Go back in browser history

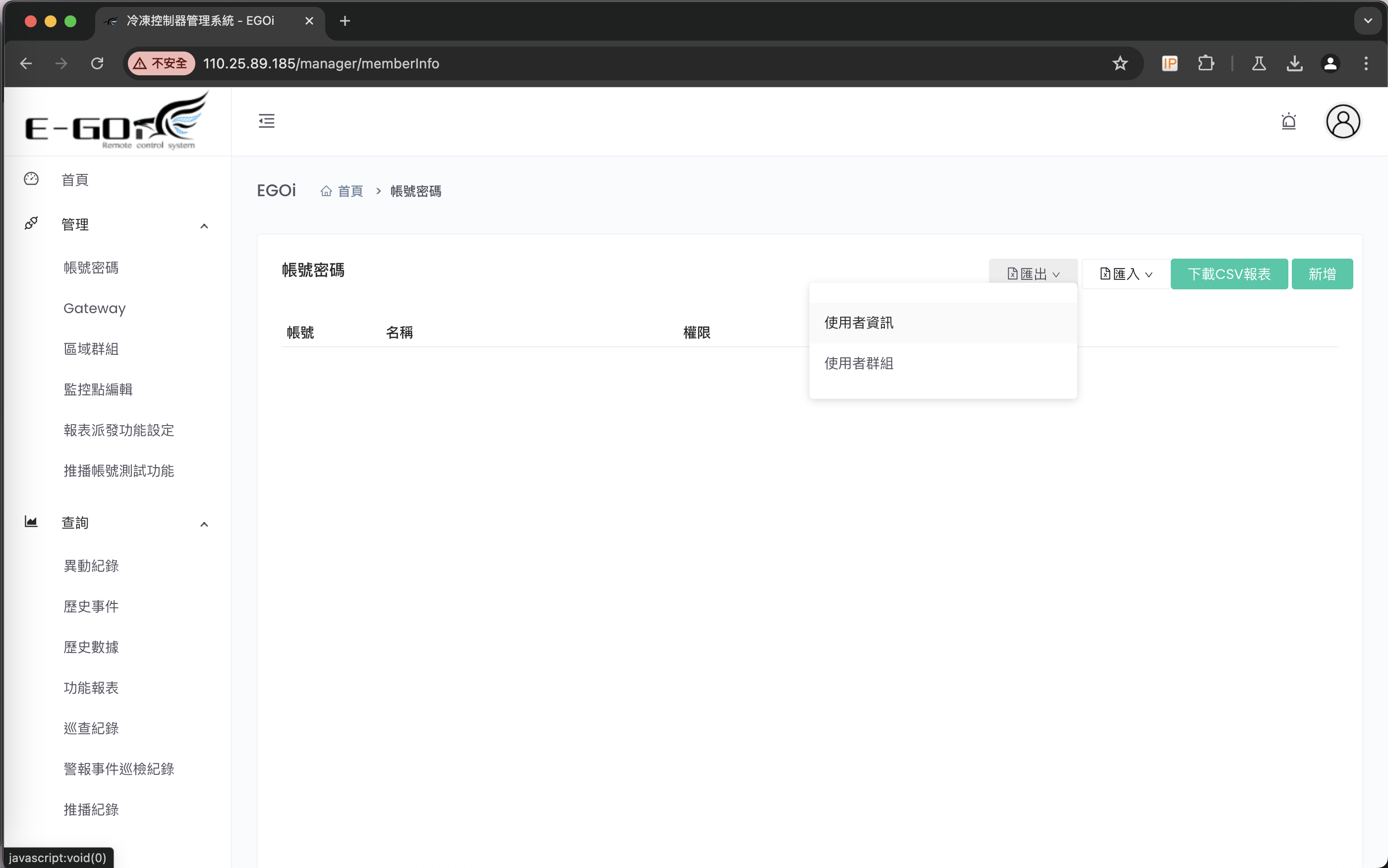[x=26, y=63]
